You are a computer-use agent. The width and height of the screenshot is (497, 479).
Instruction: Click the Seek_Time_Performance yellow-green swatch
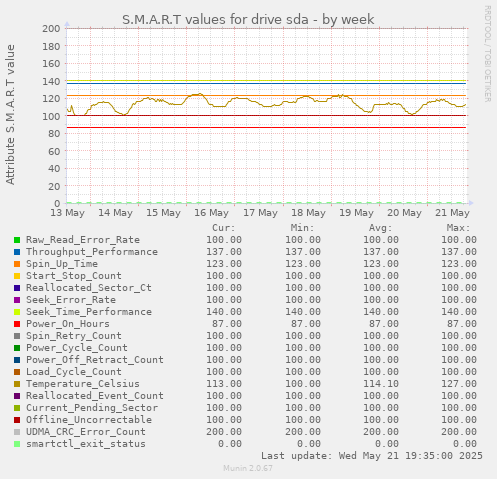(17, 312)
